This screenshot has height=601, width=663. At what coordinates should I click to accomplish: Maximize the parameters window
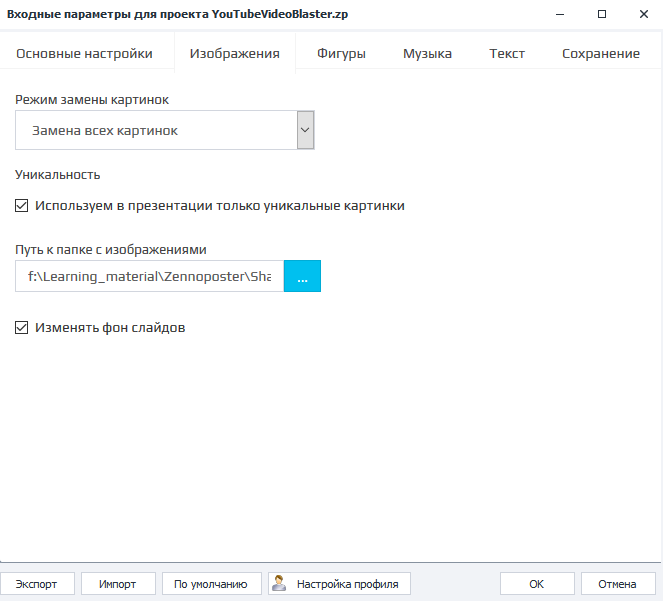point(602,14)
